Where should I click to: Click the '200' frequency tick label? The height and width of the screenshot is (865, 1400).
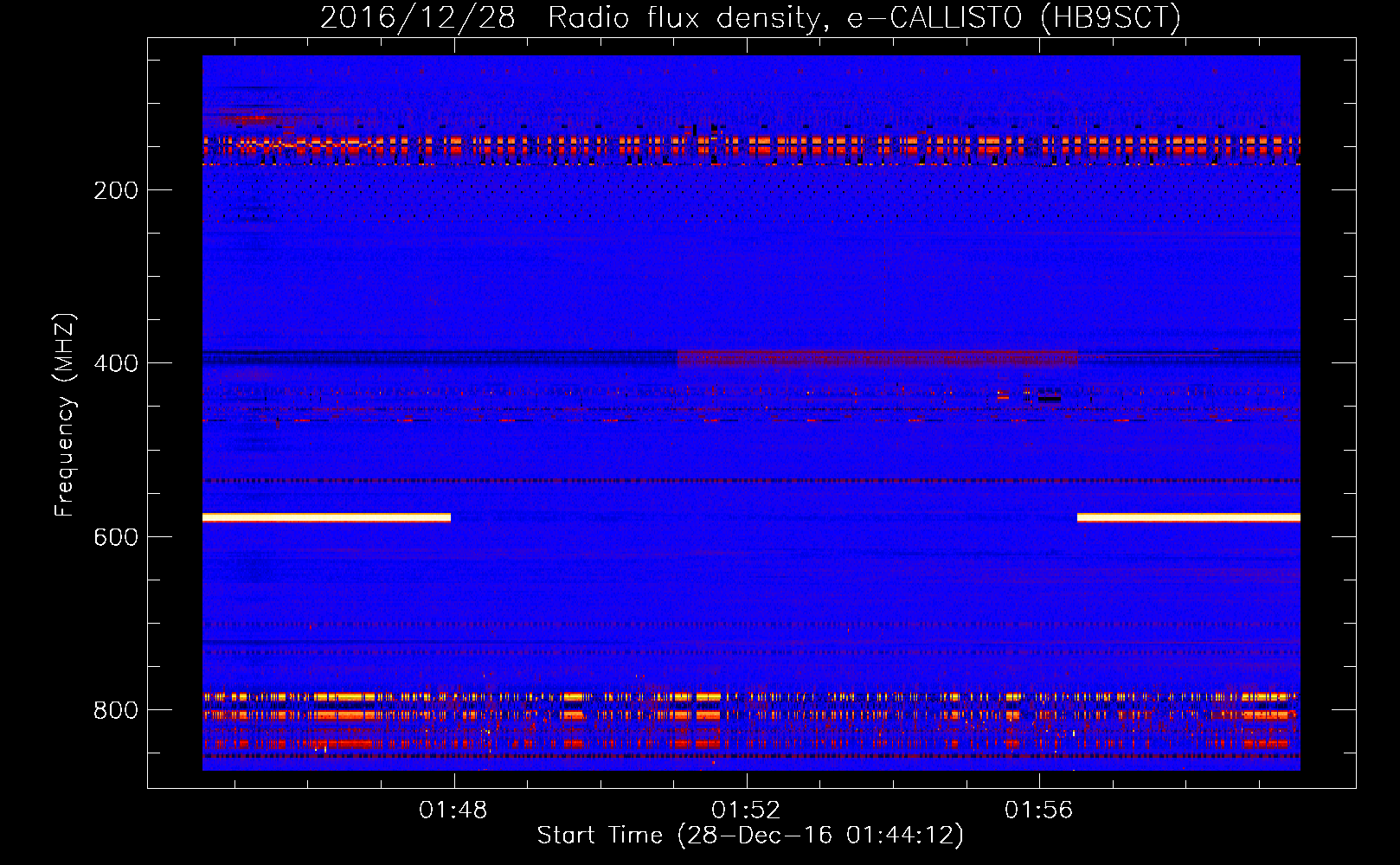(116, 190)
